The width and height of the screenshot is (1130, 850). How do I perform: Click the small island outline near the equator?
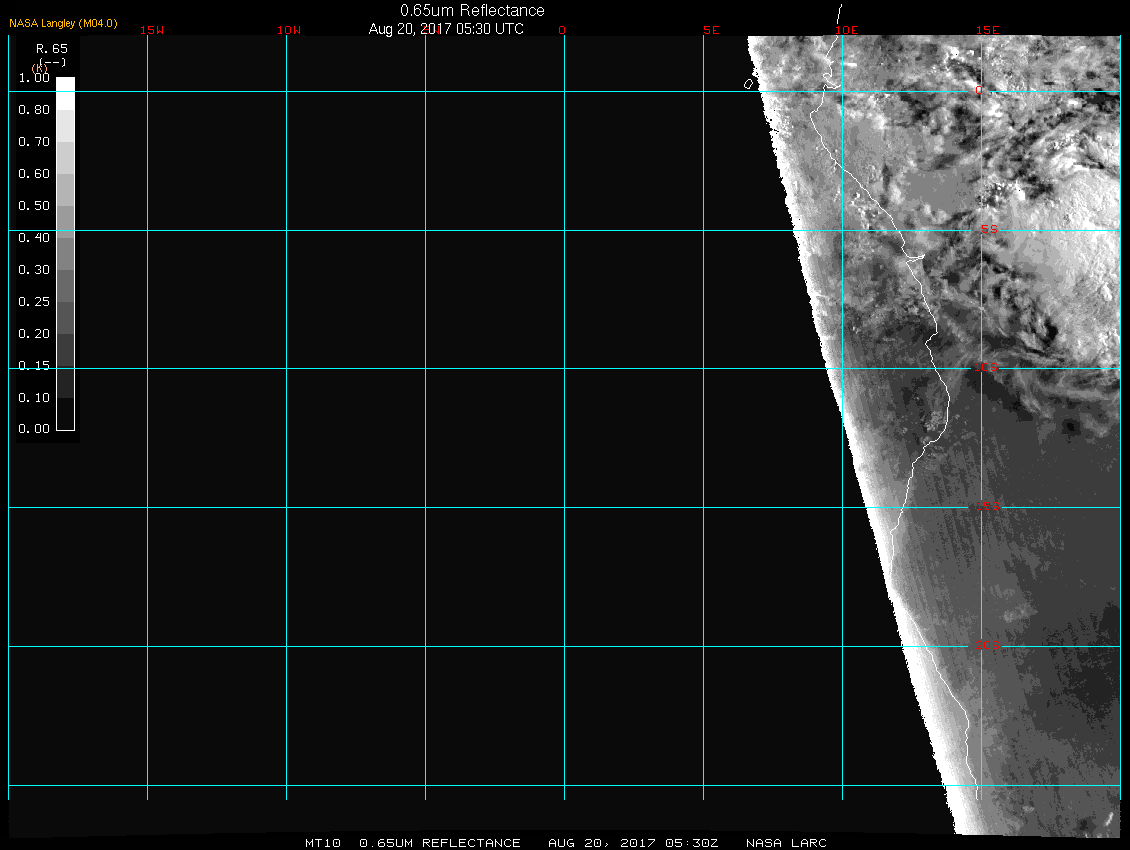tap(748, 84)
